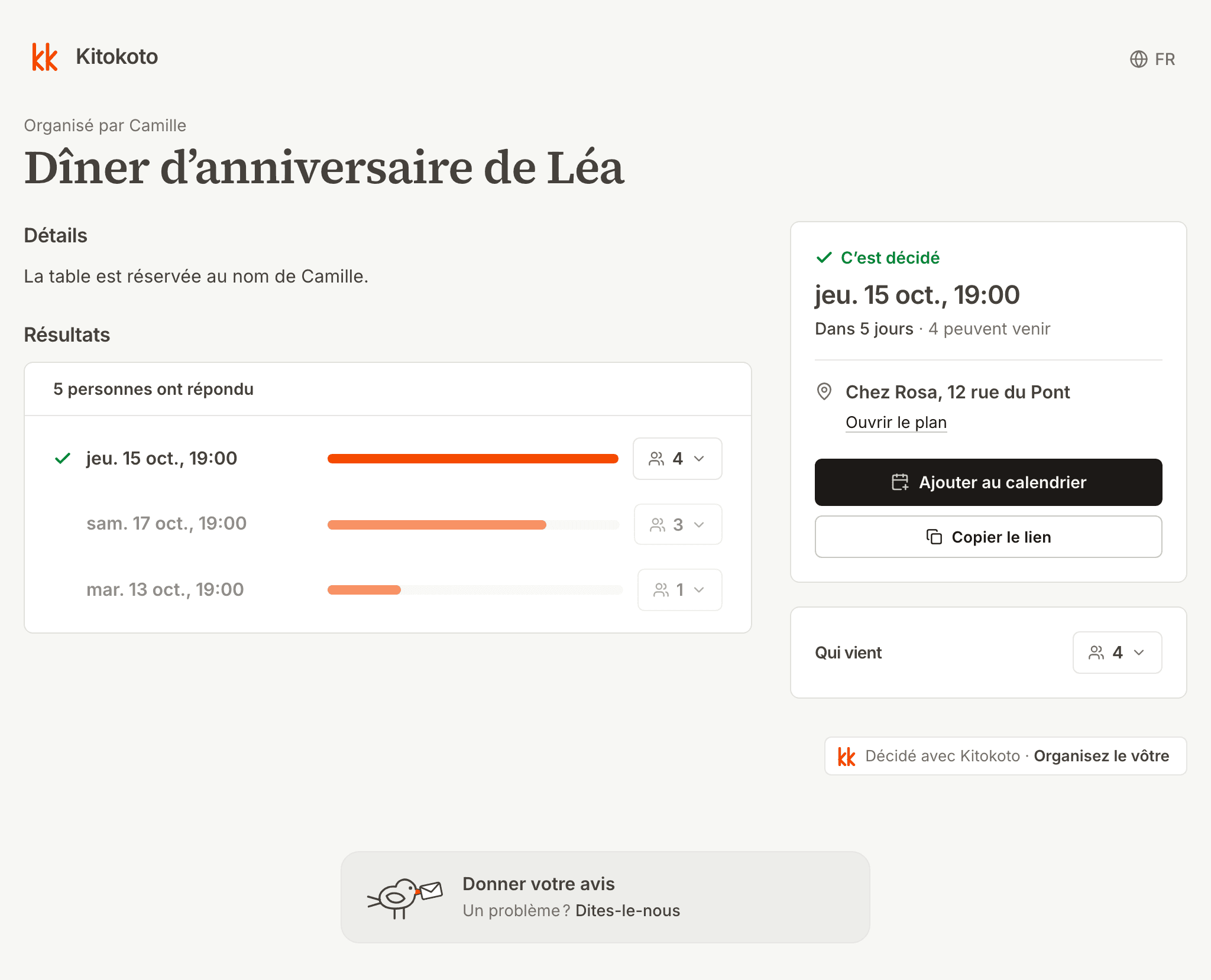This screenshot has width=1211, height=980.
Task: Open the Qui vient attendee dropdown
Action: tap(1117, 653)
